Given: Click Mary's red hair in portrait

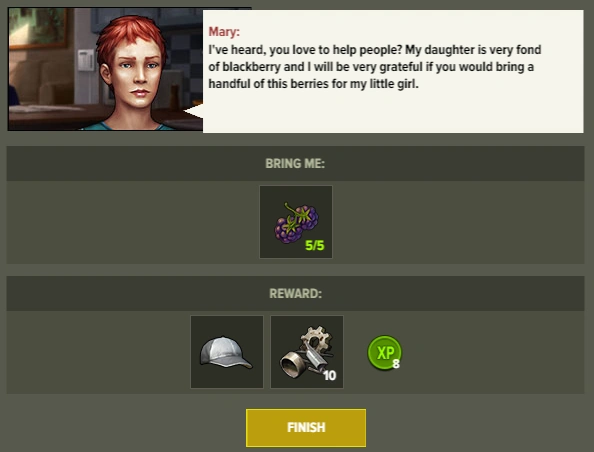Looking at the screenshot, I should pyautogui.click(x=131, y=36).
